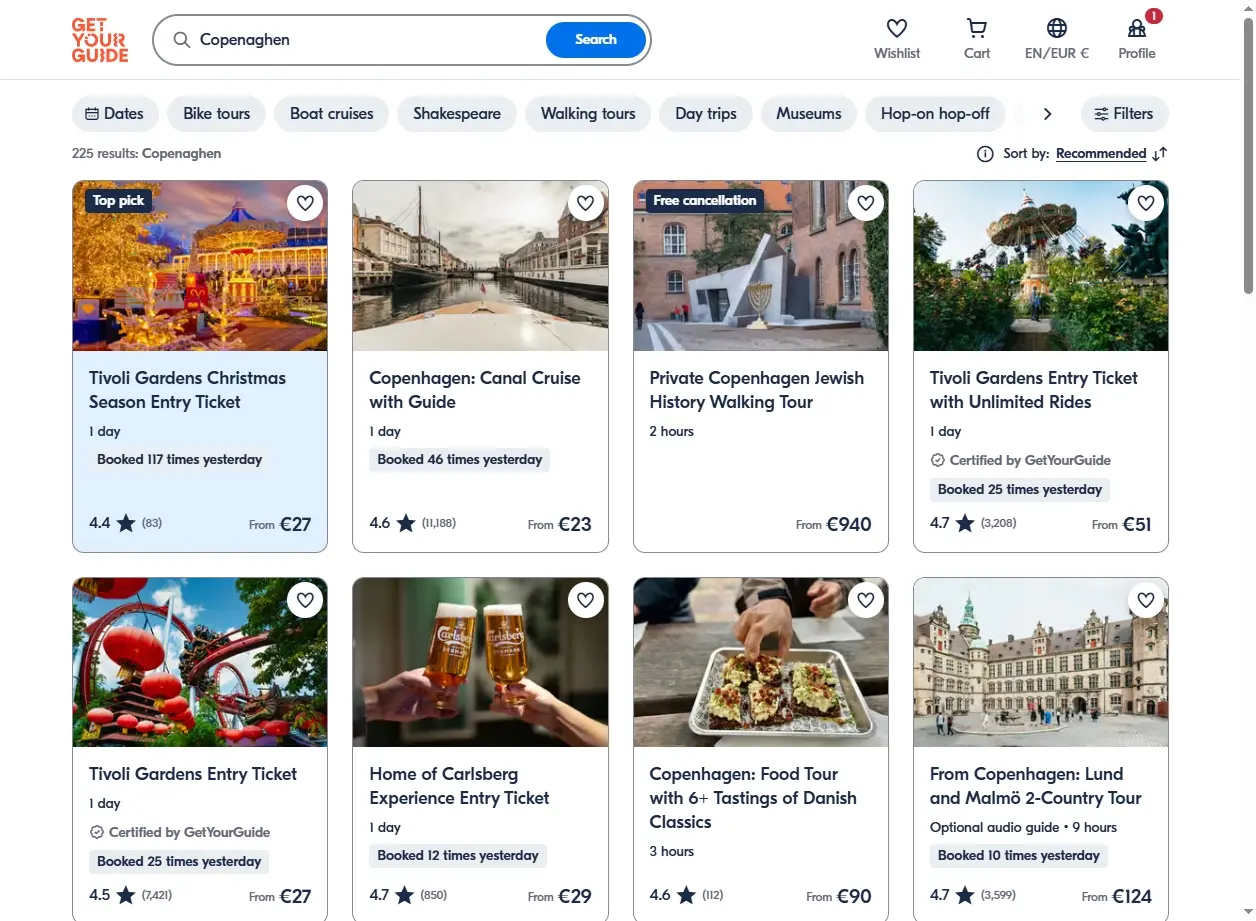
Task: Click the Danish open sandwiches thumbnail
Action: [761, 662]
